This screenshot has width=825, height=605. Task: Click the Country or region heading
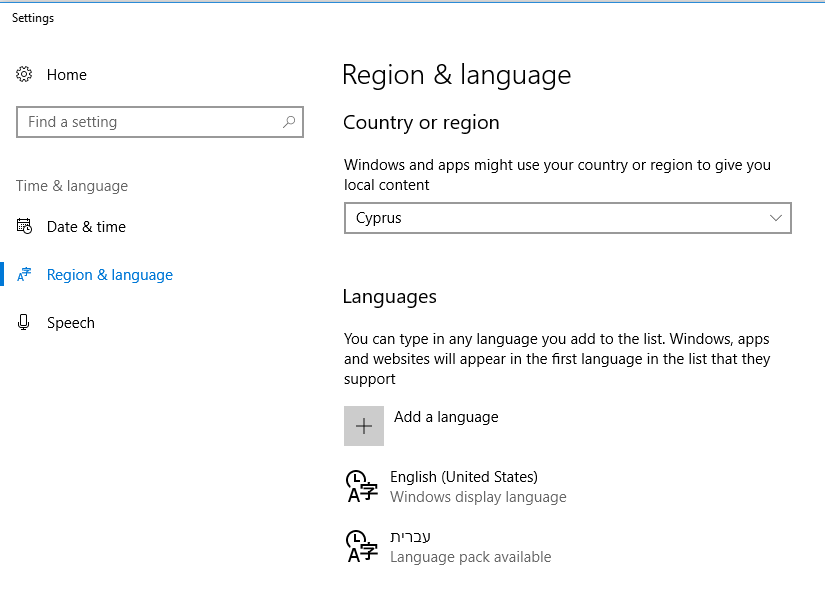point(421,123)
